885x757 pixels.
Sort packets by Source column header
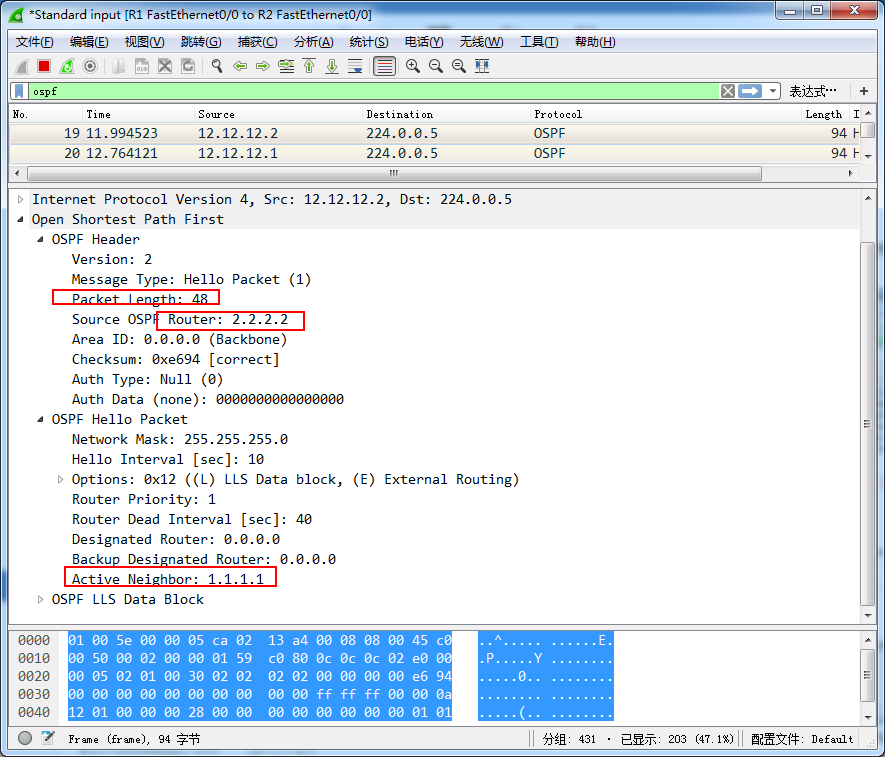point(278,115)
